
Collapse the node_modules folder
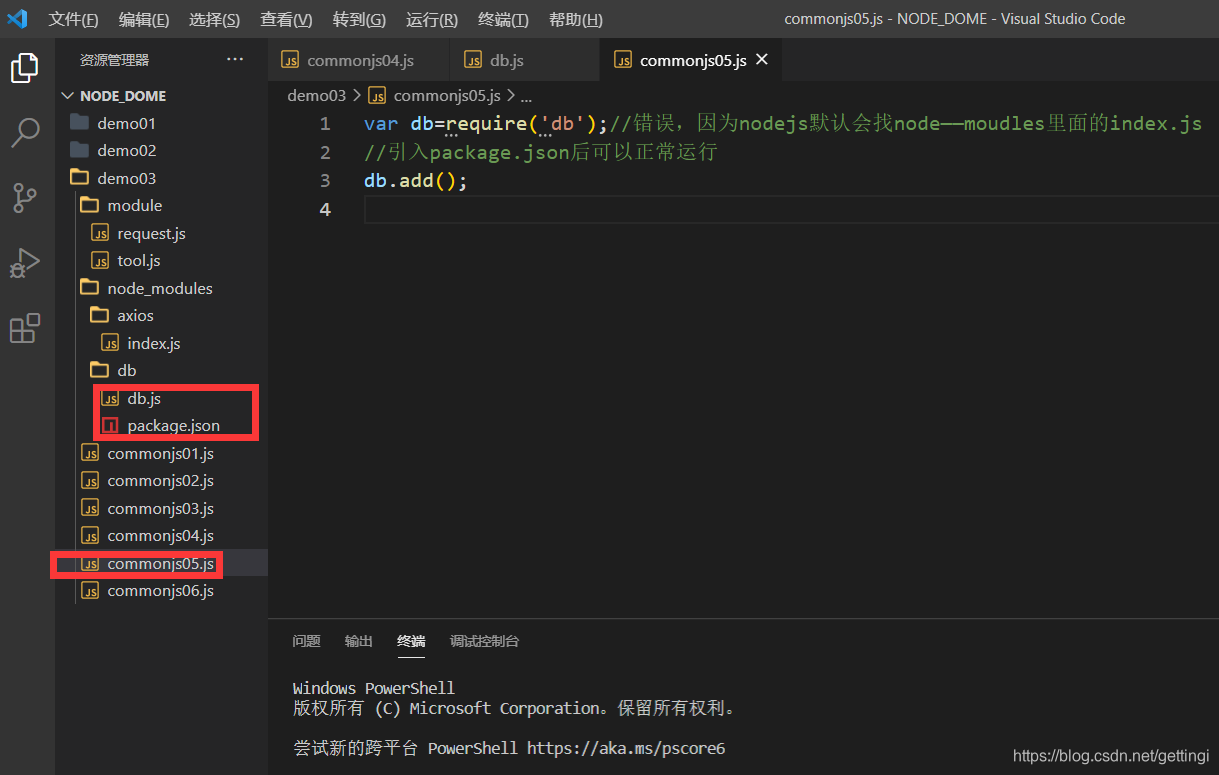click(x=161, y=288)
